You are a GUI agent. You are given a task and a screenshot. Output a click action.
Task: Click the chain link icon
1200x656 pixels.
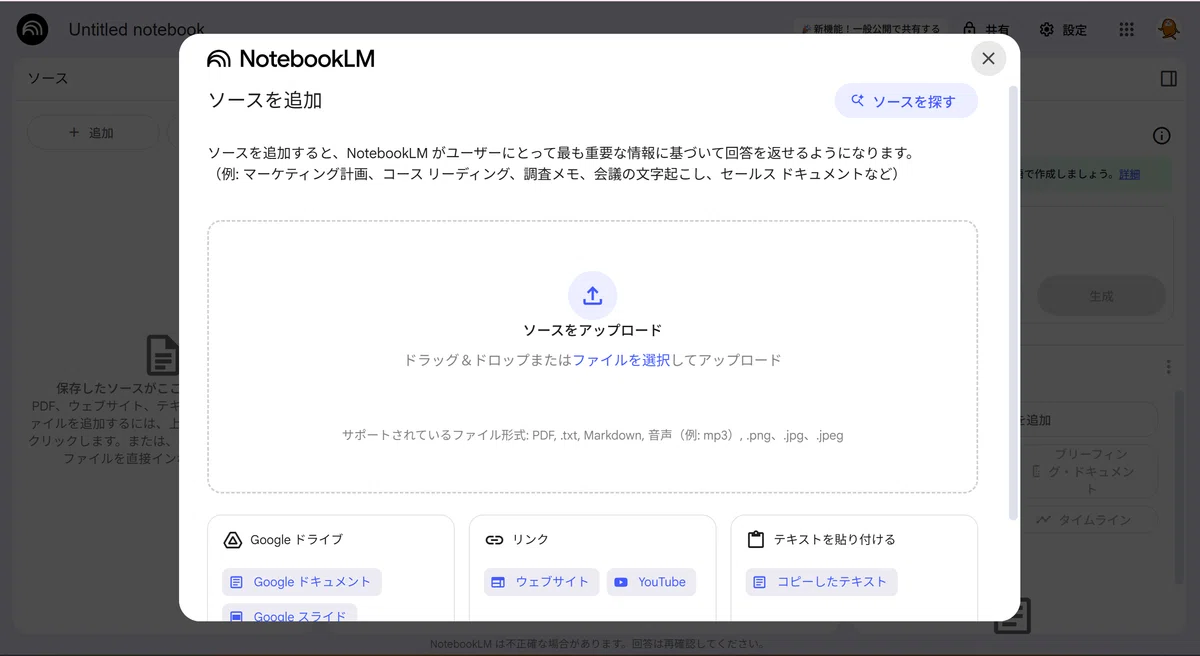coord(494,540)
